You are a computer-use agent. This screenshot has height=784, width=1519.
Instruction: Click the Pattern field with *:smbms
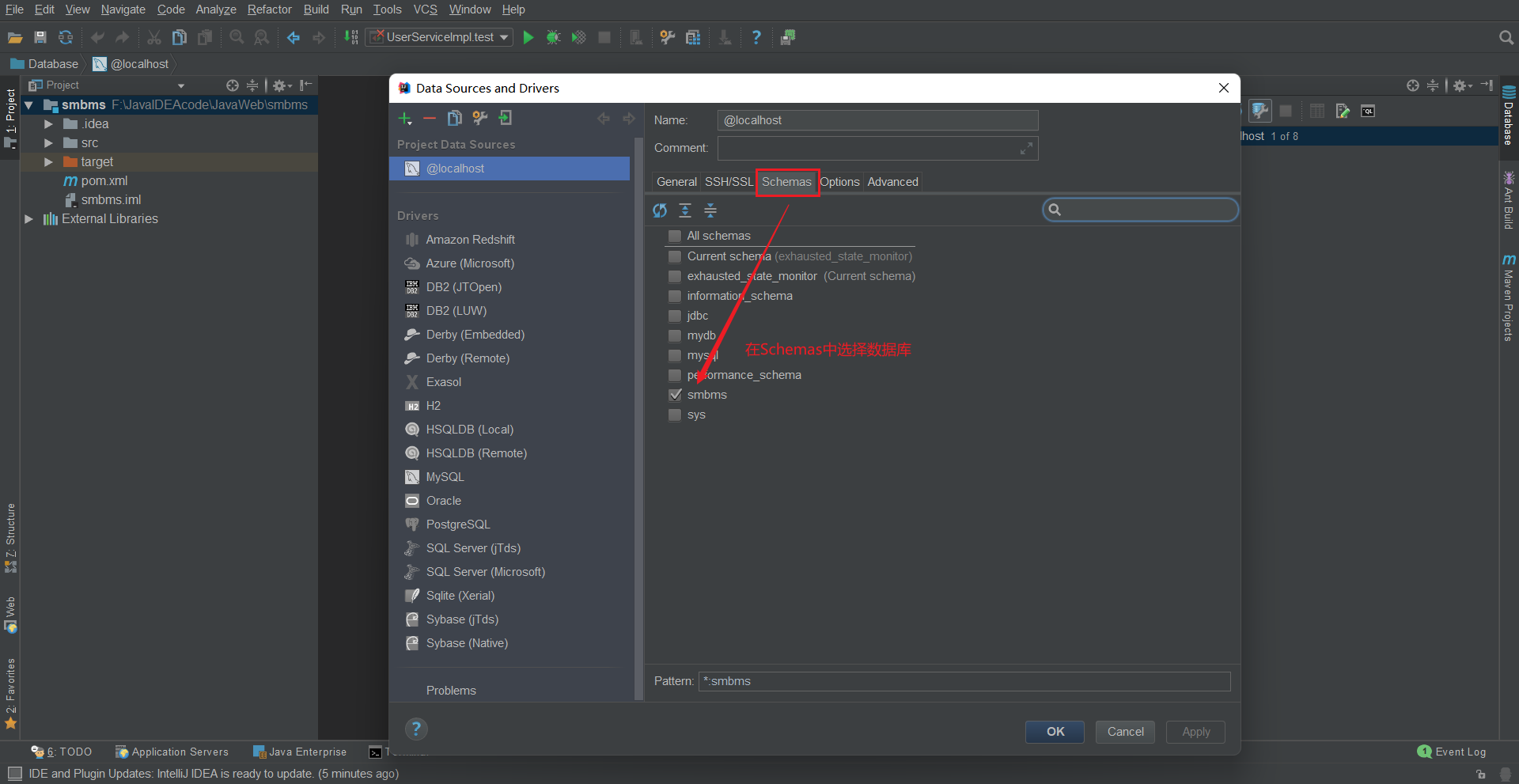tap(964, 681)
